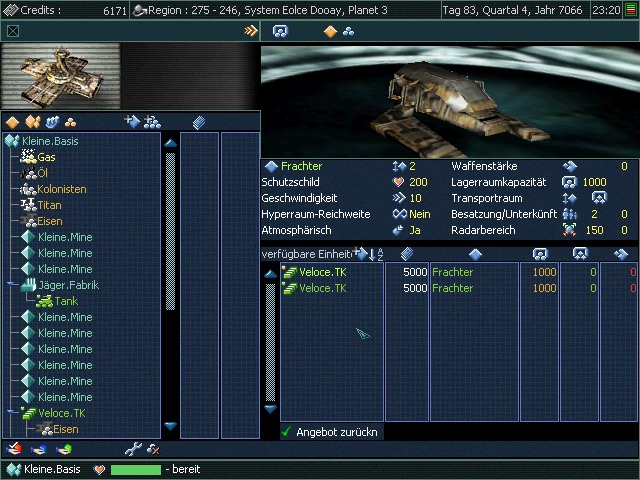The height and width of the screenshot is (480, 640).
Task: Click the price tag column icon above tree
Action: [199, 122]
